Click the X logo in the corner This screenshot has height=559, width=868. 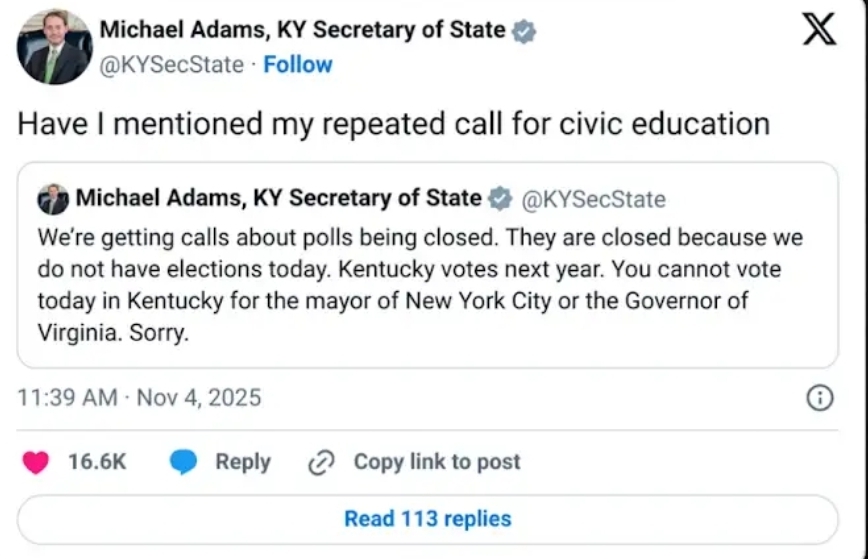click(x=819, y=30)
